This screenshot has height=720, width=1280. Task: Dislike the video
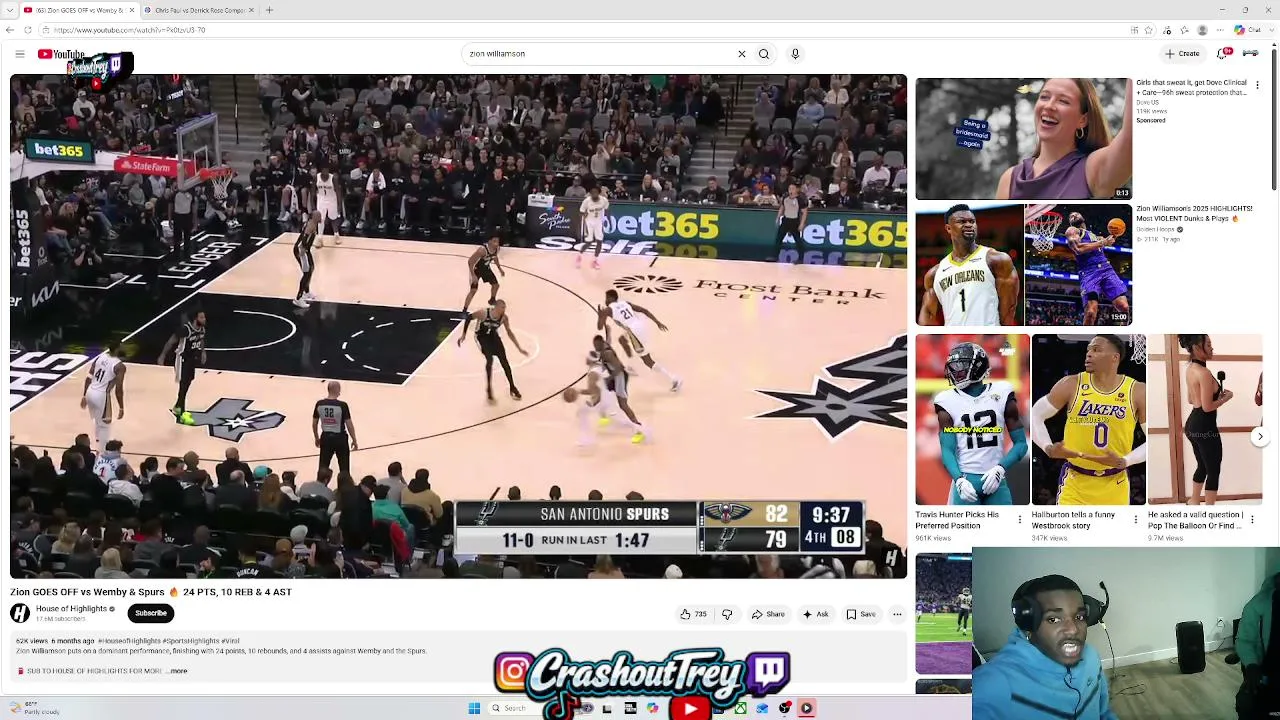tap(727, 614)
